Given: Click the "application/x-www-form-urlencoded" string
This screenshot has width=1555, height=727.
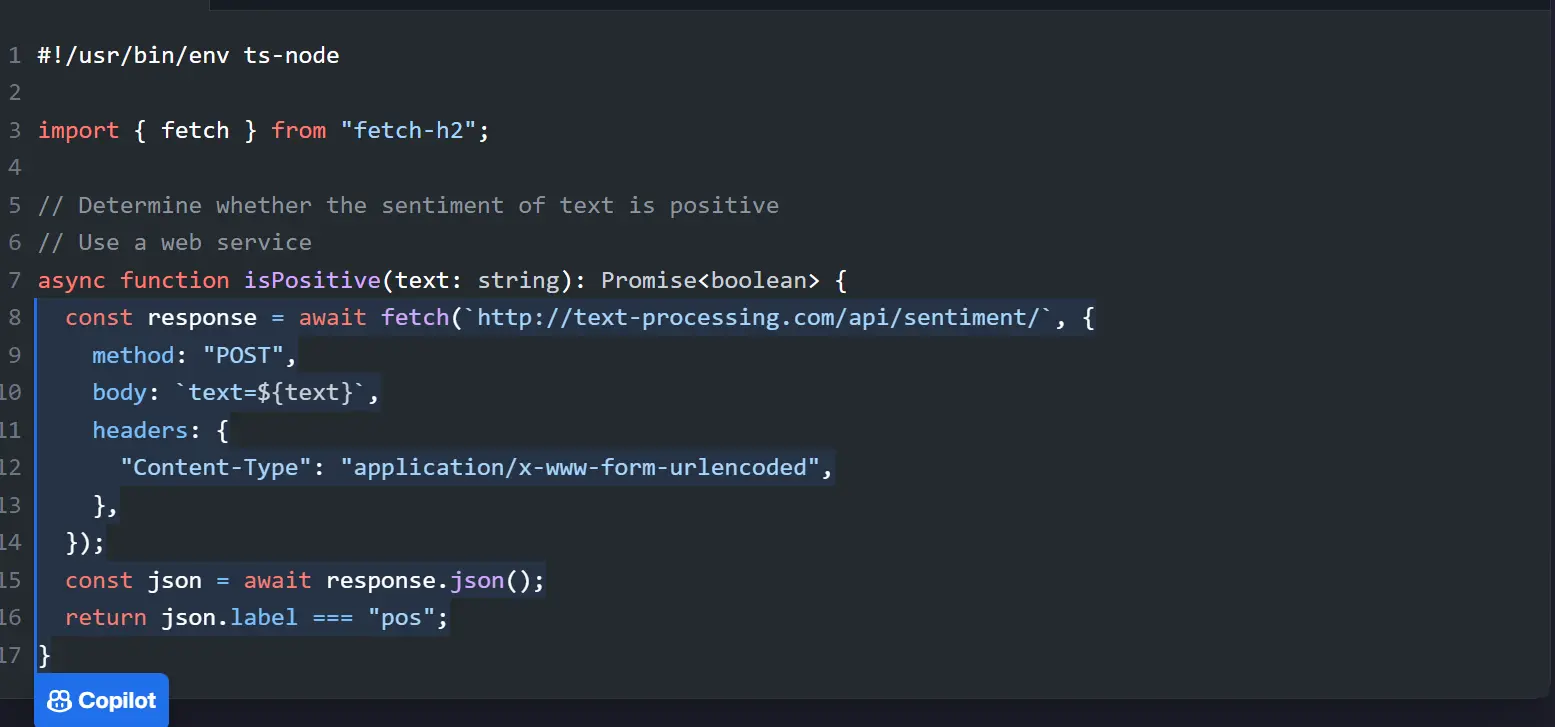Looking at the screenshot, I should pyautogui.click(x=579, y=467).
